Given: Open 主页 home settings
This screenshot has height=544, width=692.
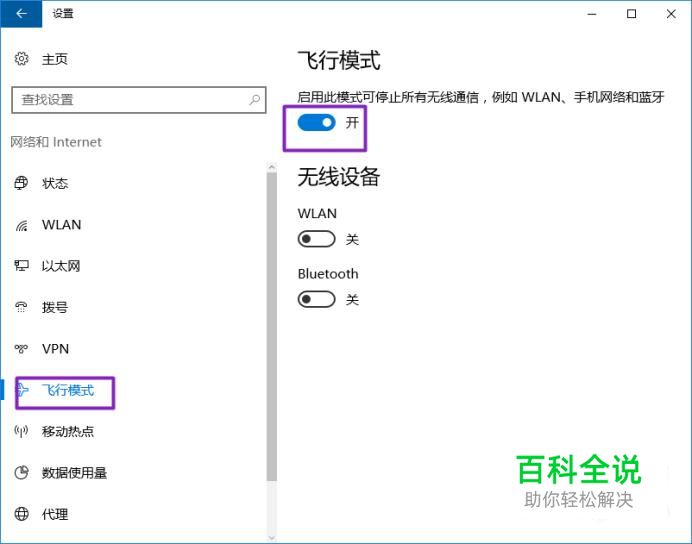Looking at the screenshot, I should click(55, 59).
